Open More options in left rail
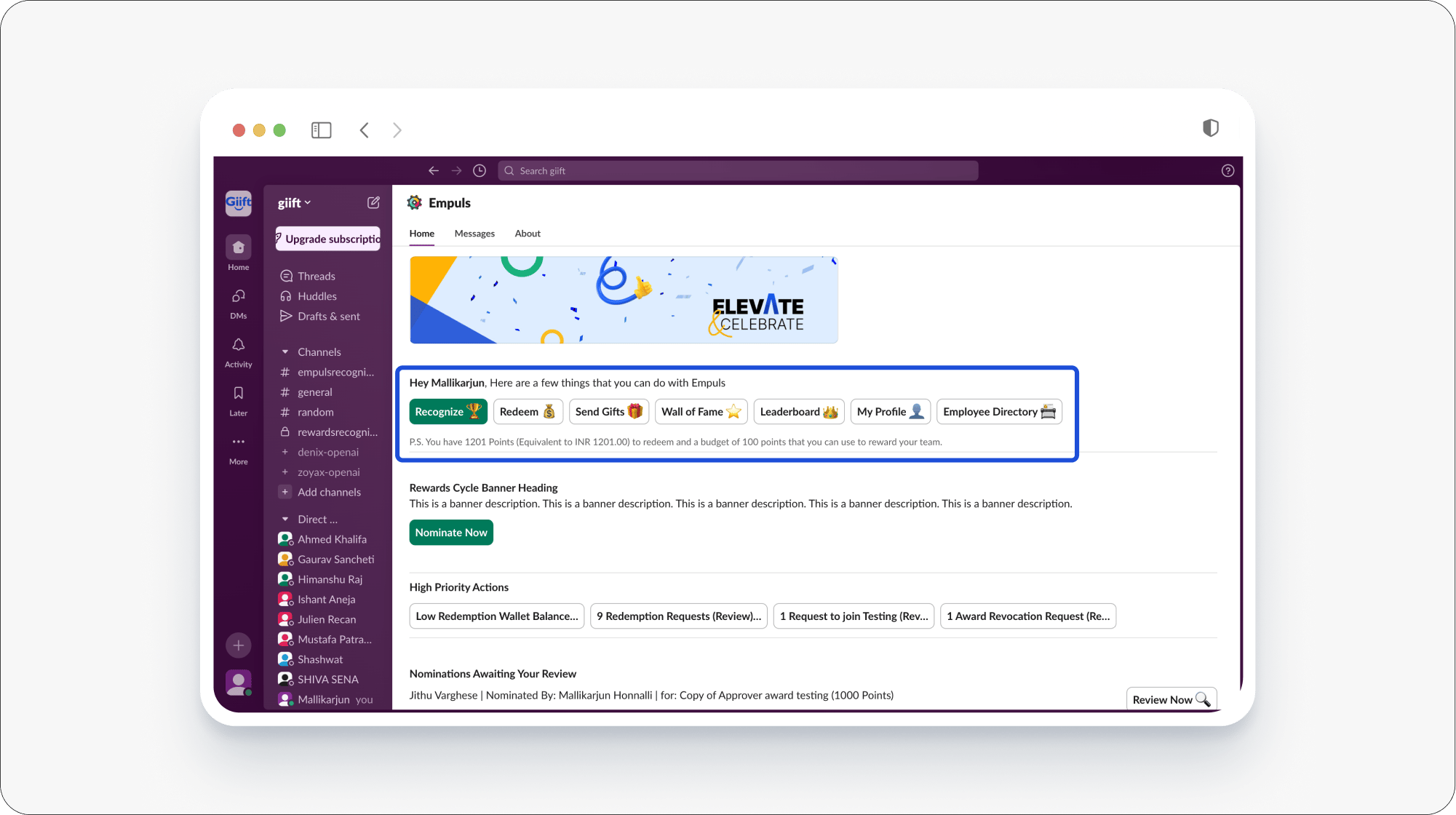This screenshot has width=1456, height=815. tap(238, 450)
